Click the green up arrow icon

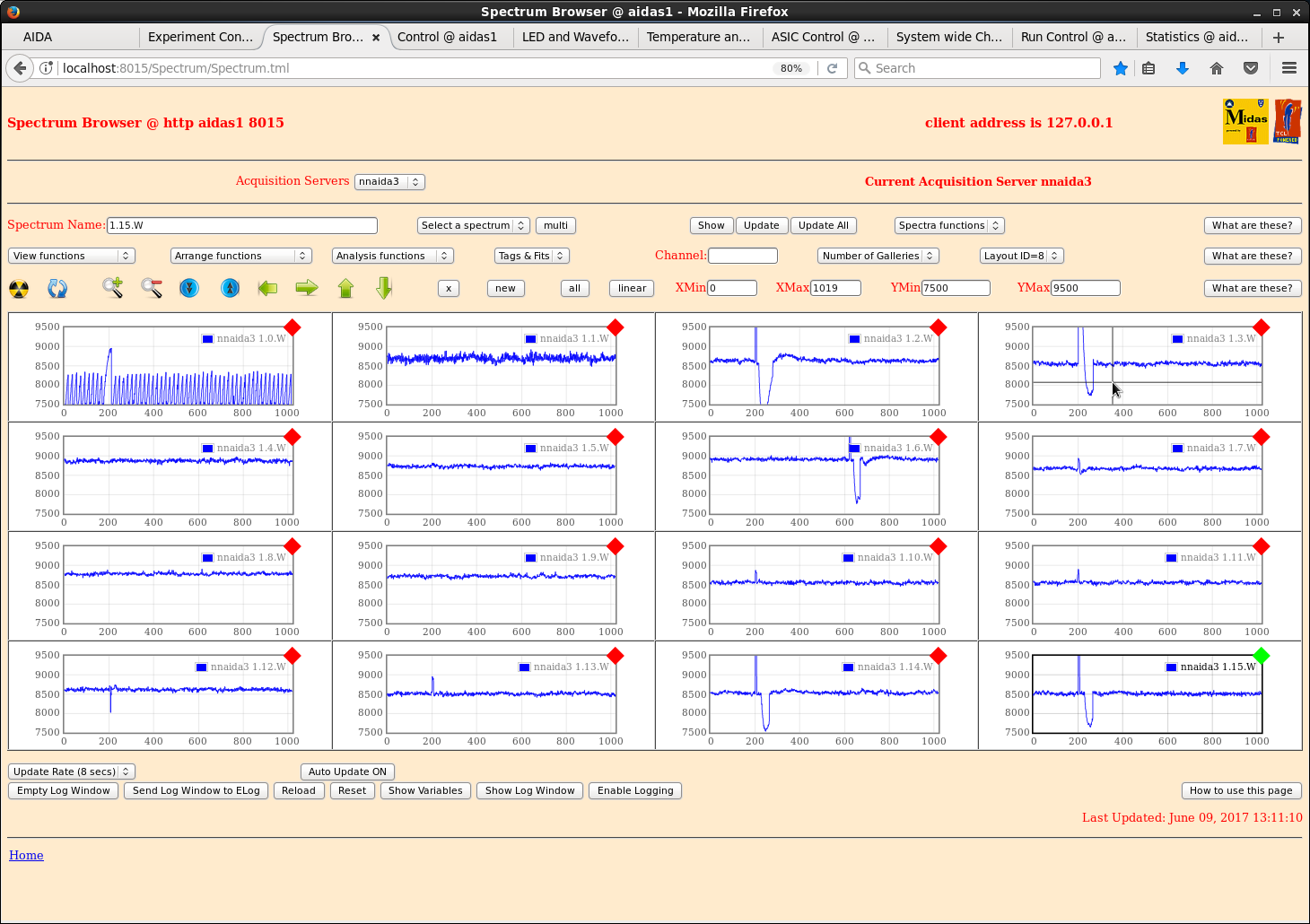(x=346, y=288)
